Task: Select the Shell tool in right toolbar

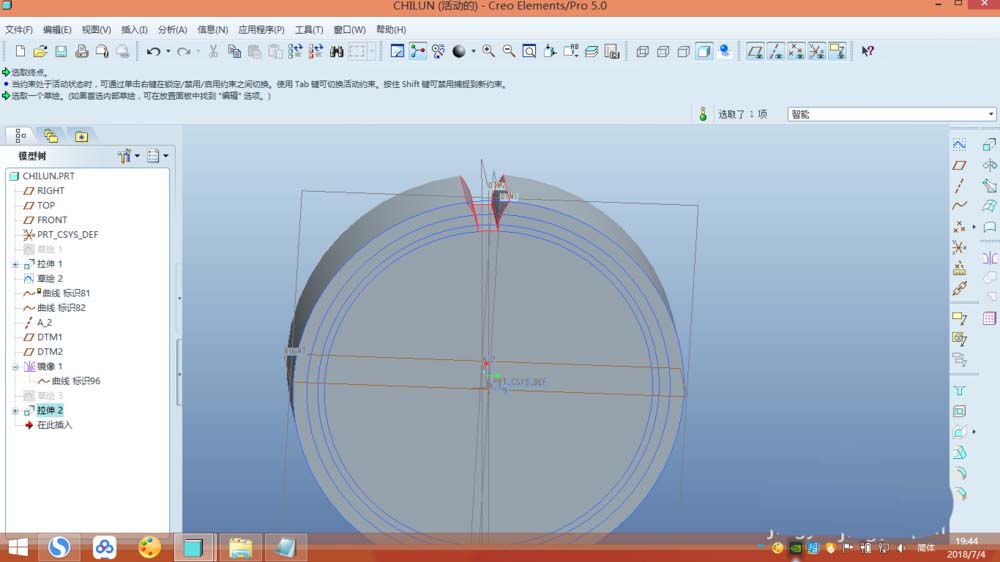Action: pos(959,411)
